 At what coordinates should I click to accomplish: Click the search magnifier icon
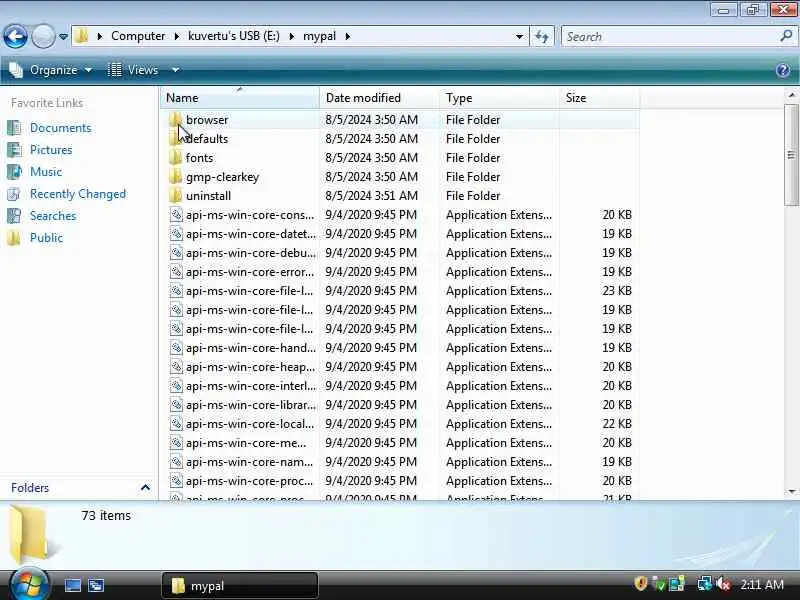coord(786,36)
